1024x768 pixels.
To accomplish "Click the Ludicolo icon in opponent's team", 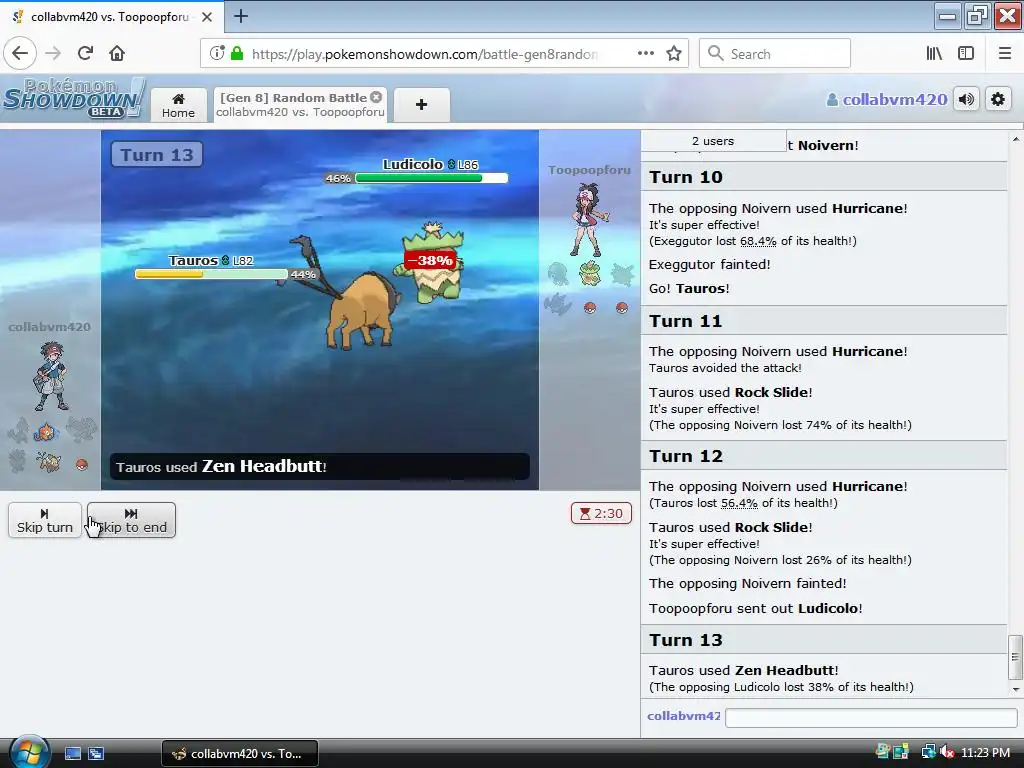I will tap(590, 274).
